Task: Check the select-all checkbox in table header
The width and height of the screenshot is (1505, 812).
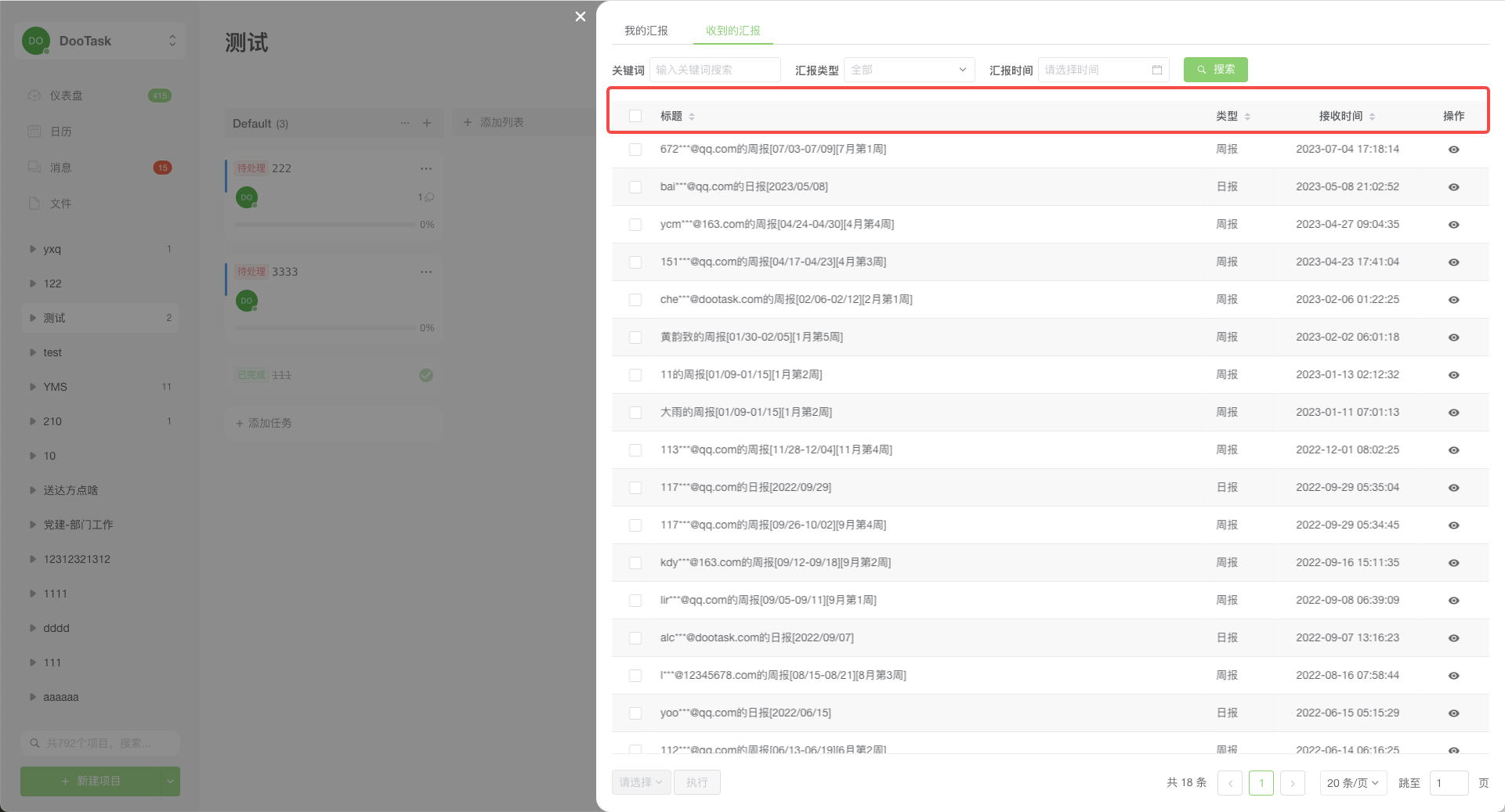Action: [635, 116]
